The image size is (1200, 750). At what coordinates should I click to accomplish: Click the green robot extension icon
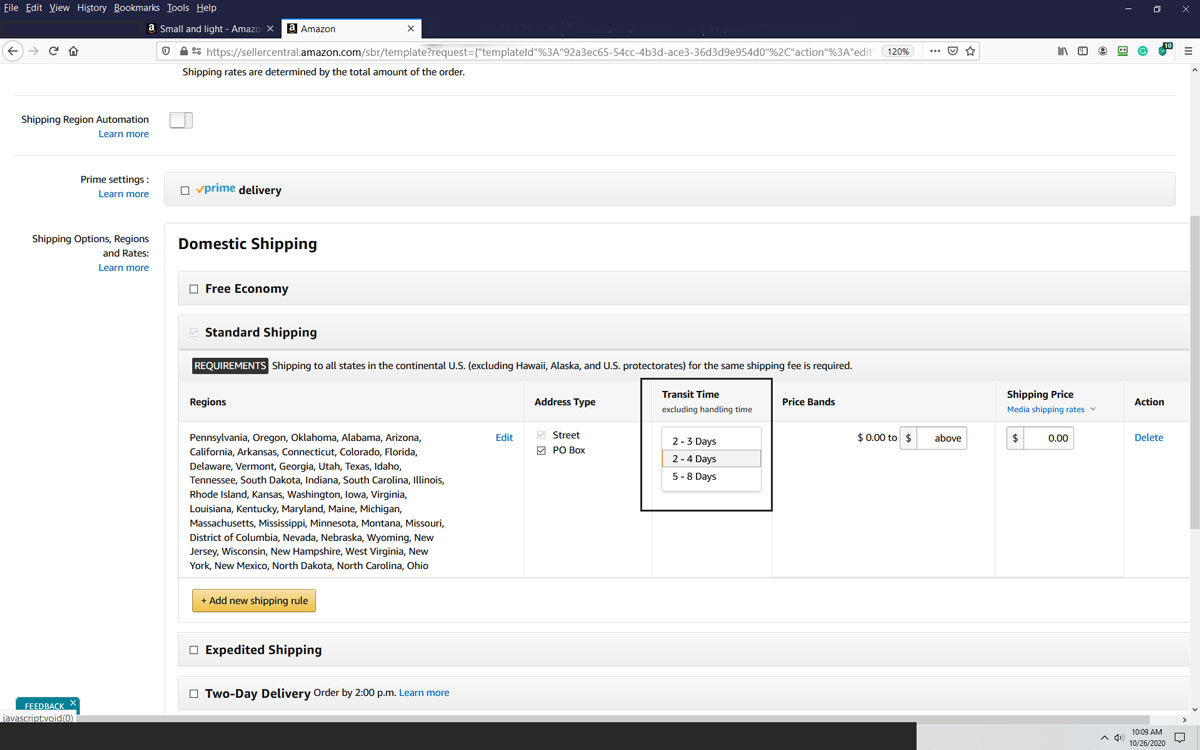1122,51
